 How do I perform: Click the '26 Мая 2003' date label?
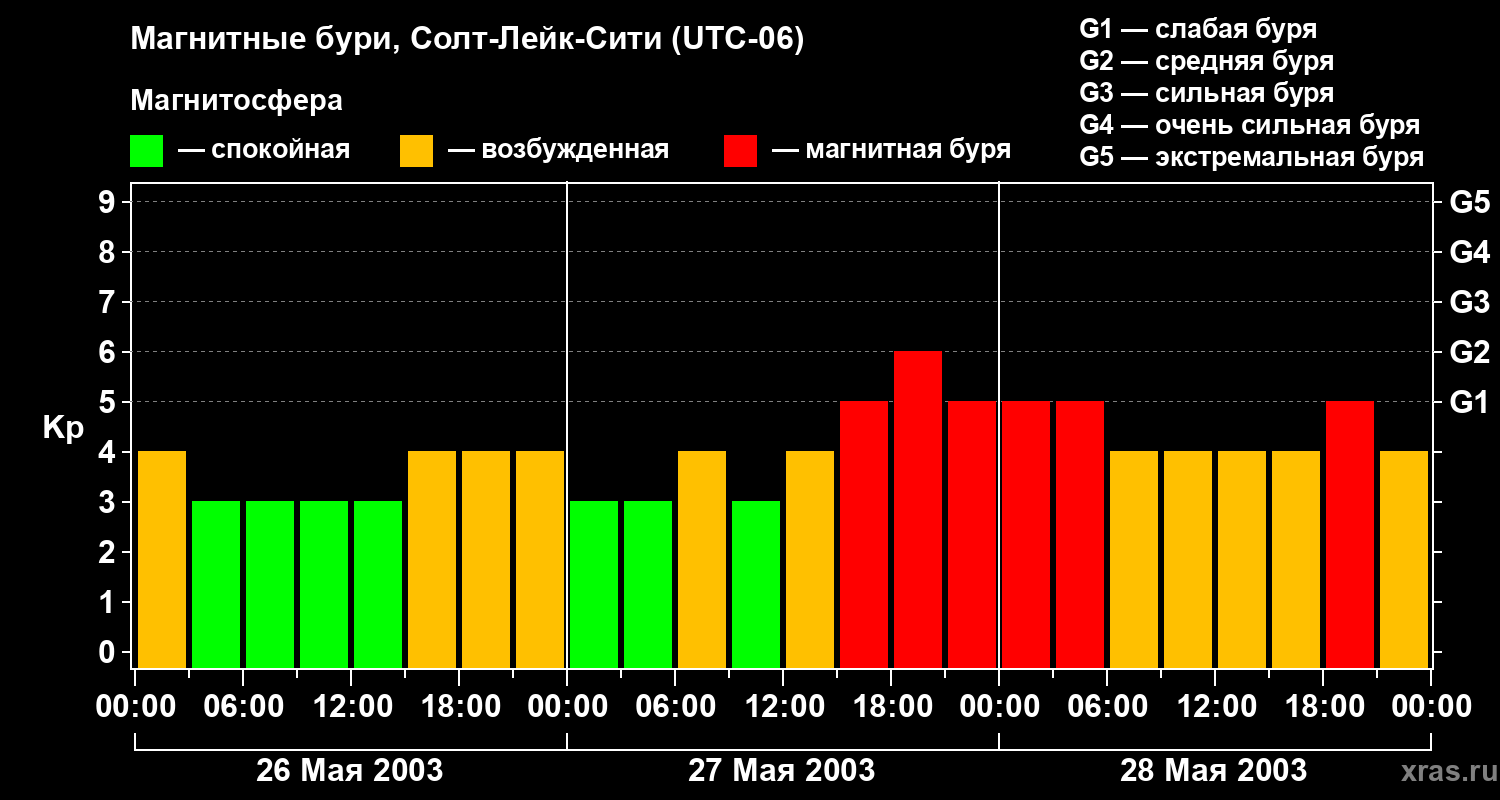click(349, 770)
